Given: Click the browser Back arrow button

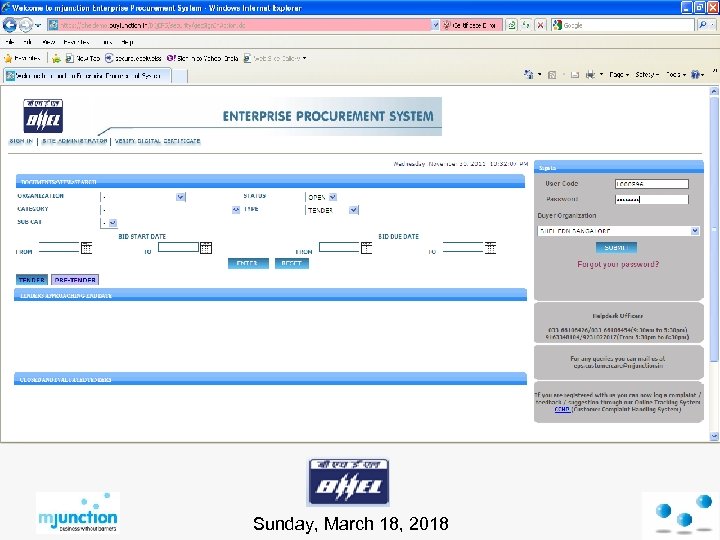Looking at the screenshot, I should pos(9,25).
